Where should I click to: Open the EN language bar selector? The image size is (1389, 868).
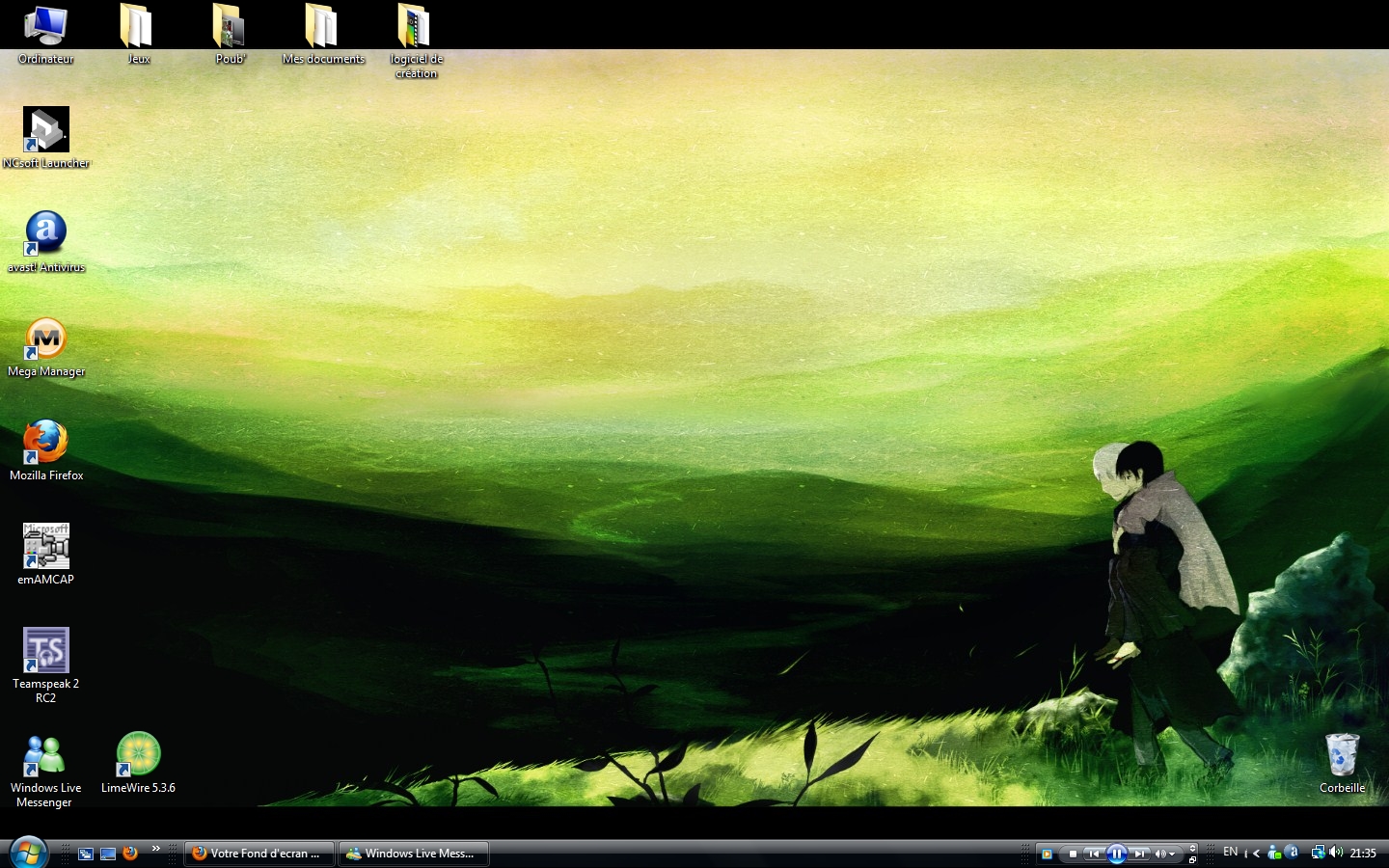(1231, 852)
